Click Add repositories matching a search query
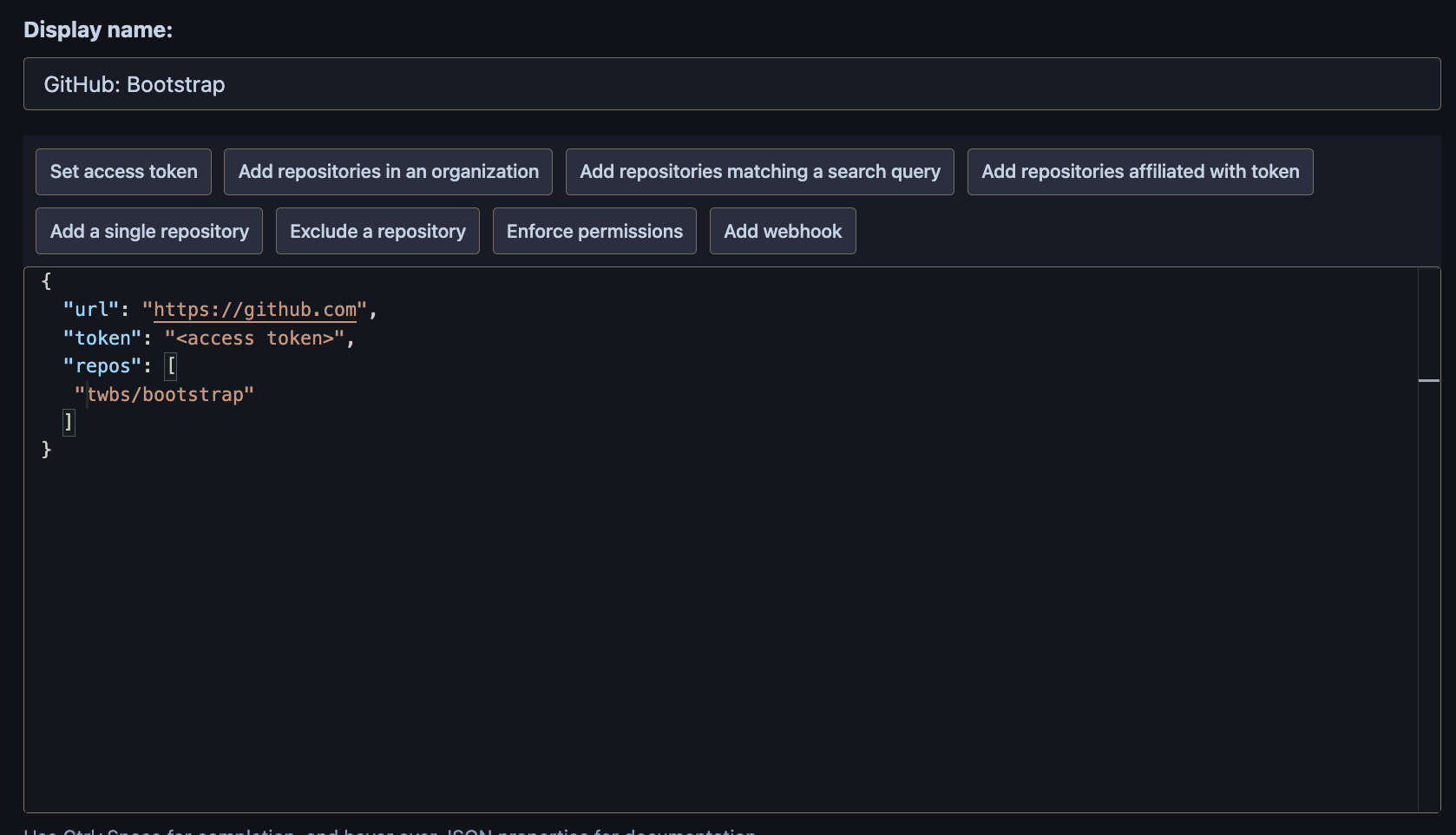Image resolution: width=1456 pixels, height=835 pixels. [x=759, y=172]
